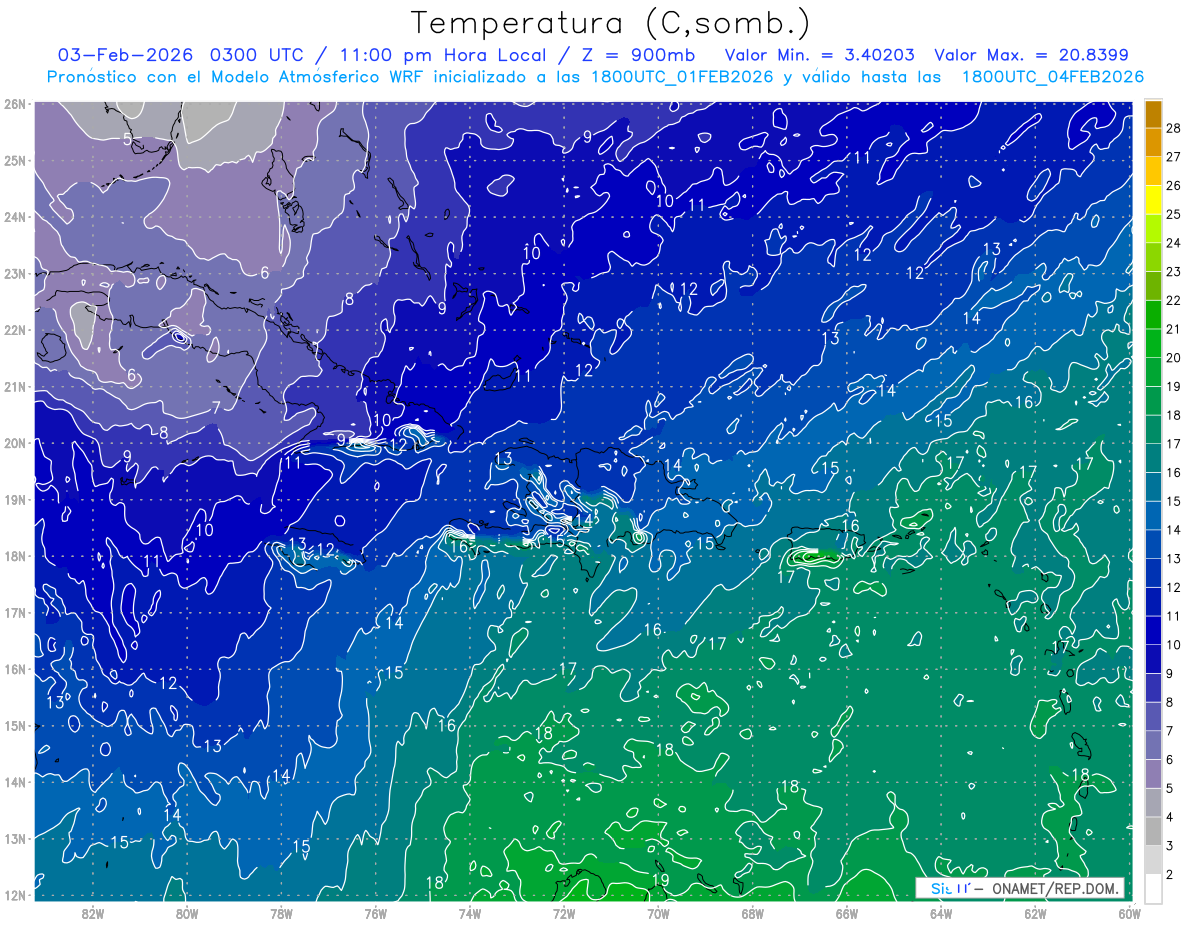Screen dimensions: 1200x927
Task: Click the latitude axis label '22N'
Action: [x=14, y=329]
